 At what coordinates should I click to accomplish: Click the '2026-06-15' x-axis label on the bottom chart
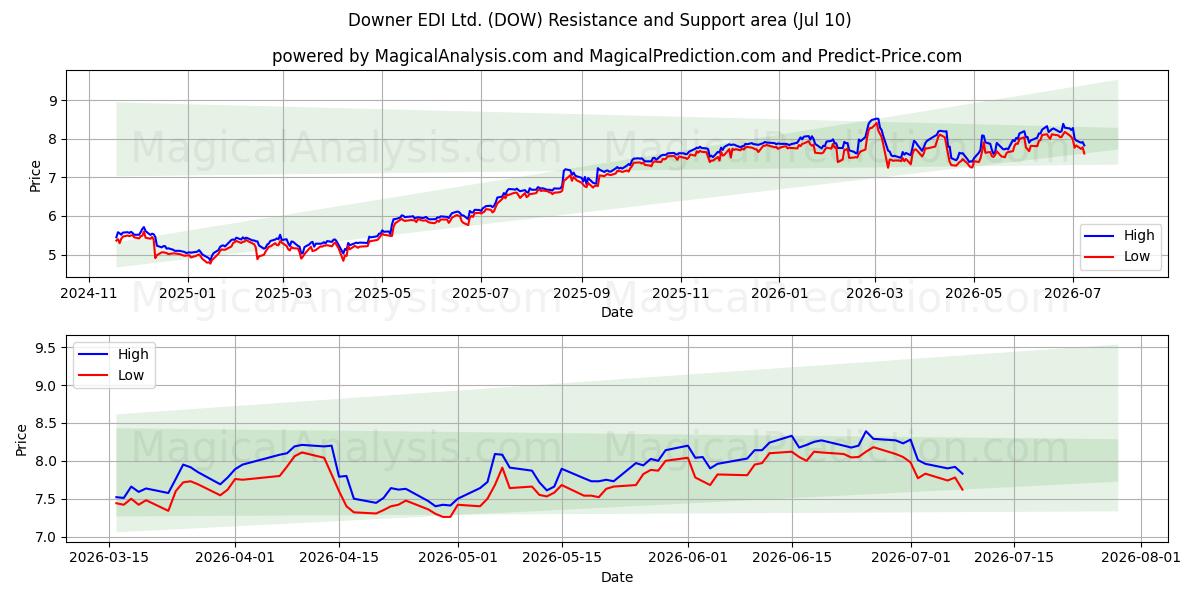792,558
